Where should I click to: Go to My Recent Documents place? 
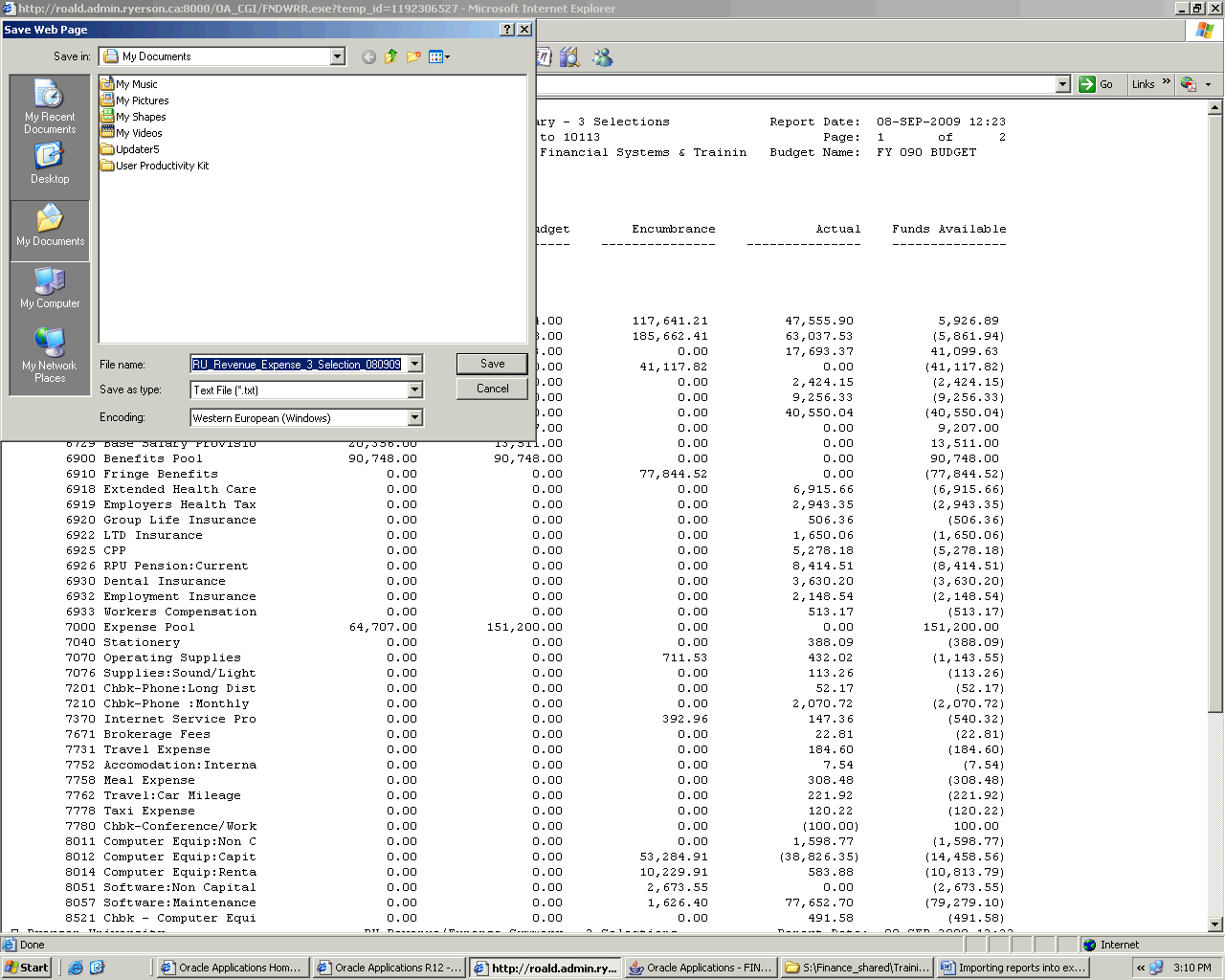click(x=50, y=106)
